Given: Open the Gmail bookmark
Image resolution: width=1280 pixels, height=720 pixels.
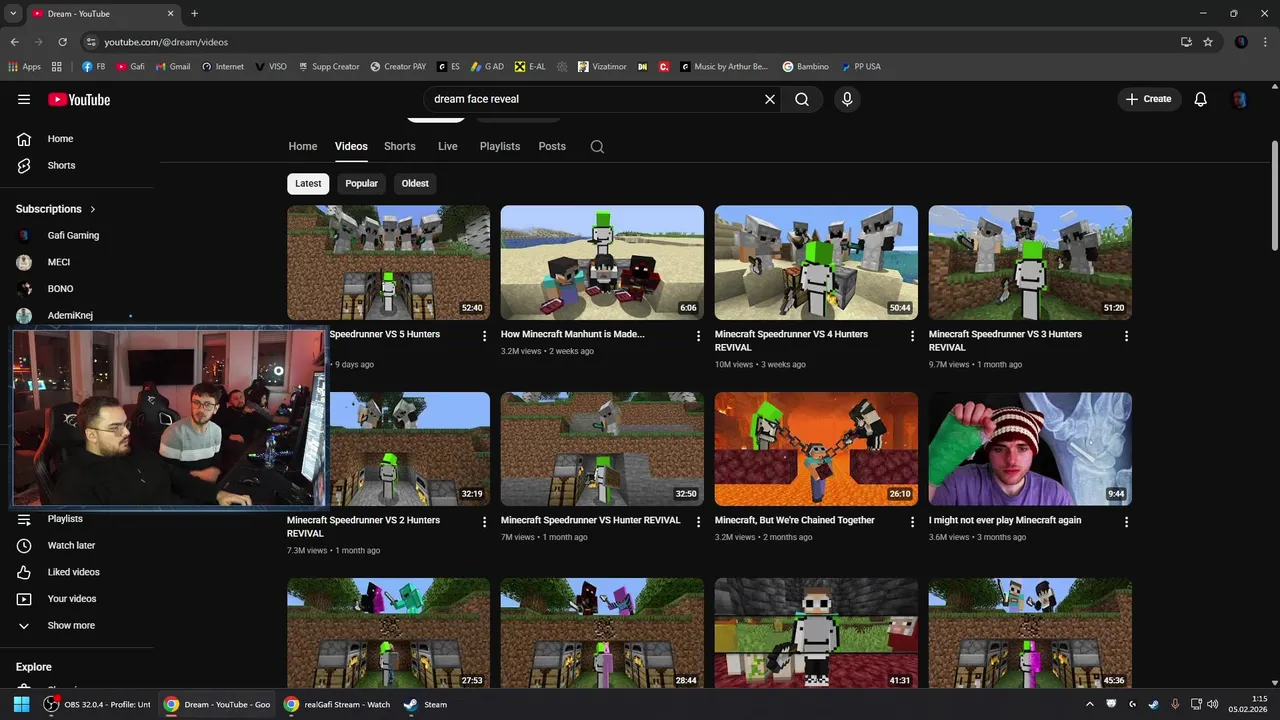Looking at the screenshot, I should 172,67.
